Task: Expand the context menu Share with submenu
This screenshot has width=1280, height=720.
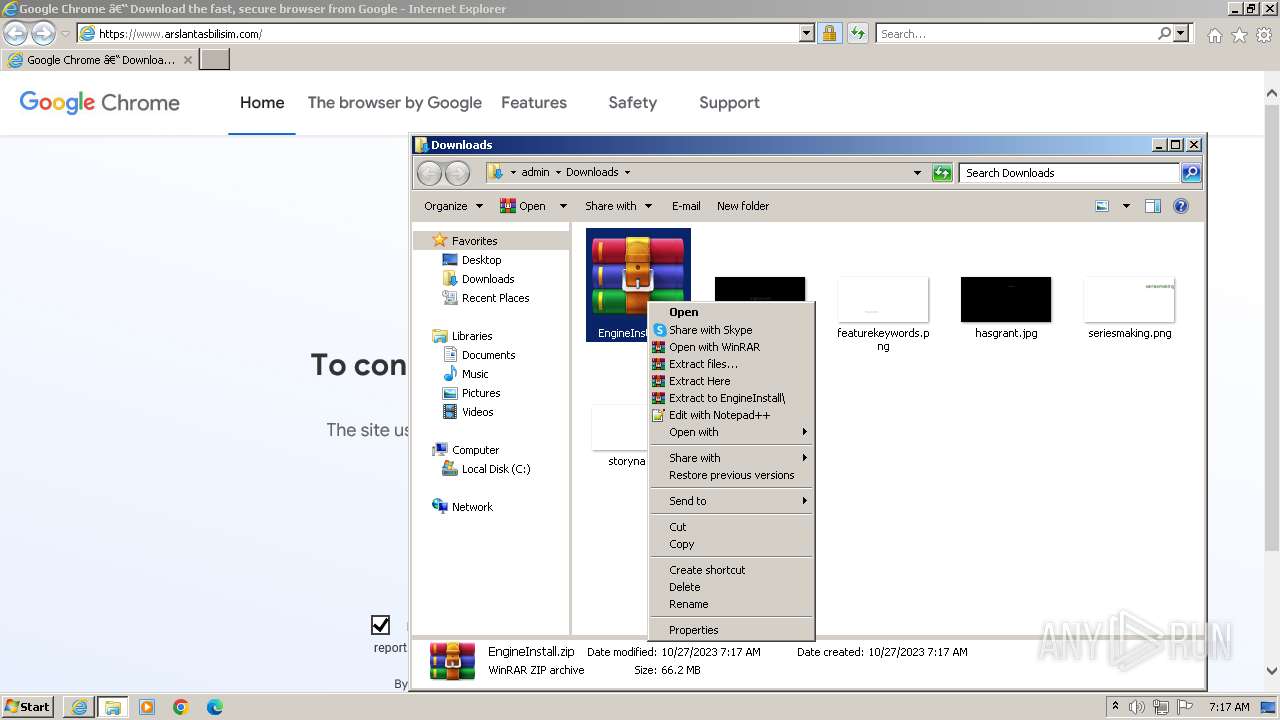Action: [x=731, y=458]
